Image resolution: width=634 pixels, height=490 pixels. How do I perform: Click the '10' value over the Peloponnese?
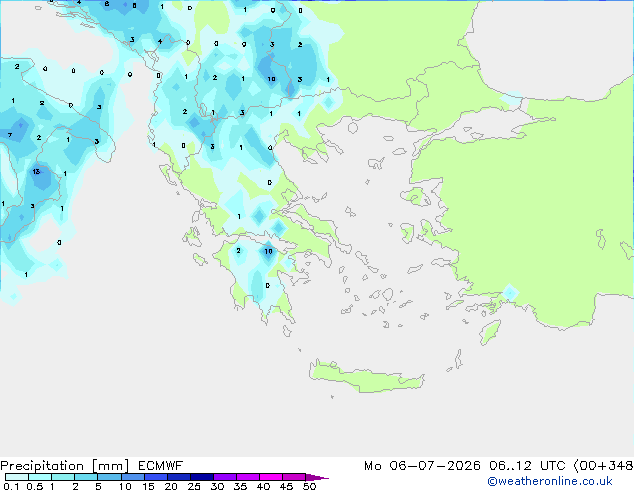[x=268, y=251]
